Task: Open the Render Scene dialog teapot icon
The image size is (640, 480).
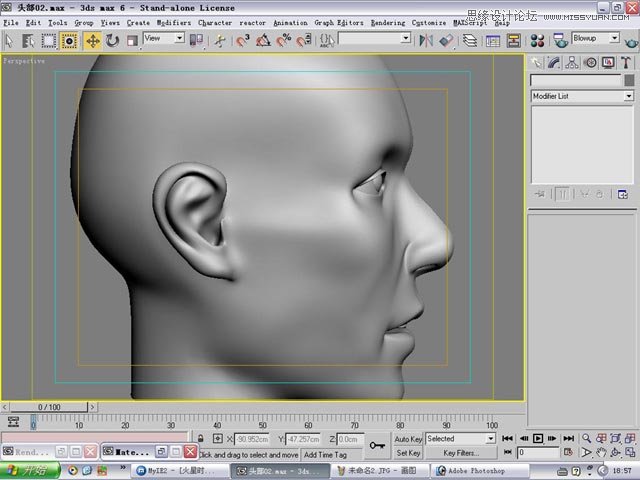Action: pyautogui.click(x=560, y=40)
